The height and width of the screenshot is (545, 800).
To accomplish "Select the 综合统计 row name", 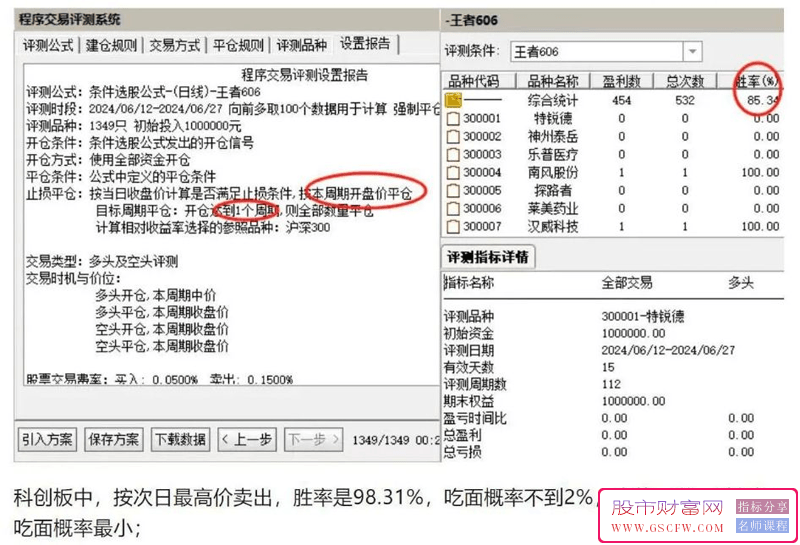I will click(x=553, y=101).
